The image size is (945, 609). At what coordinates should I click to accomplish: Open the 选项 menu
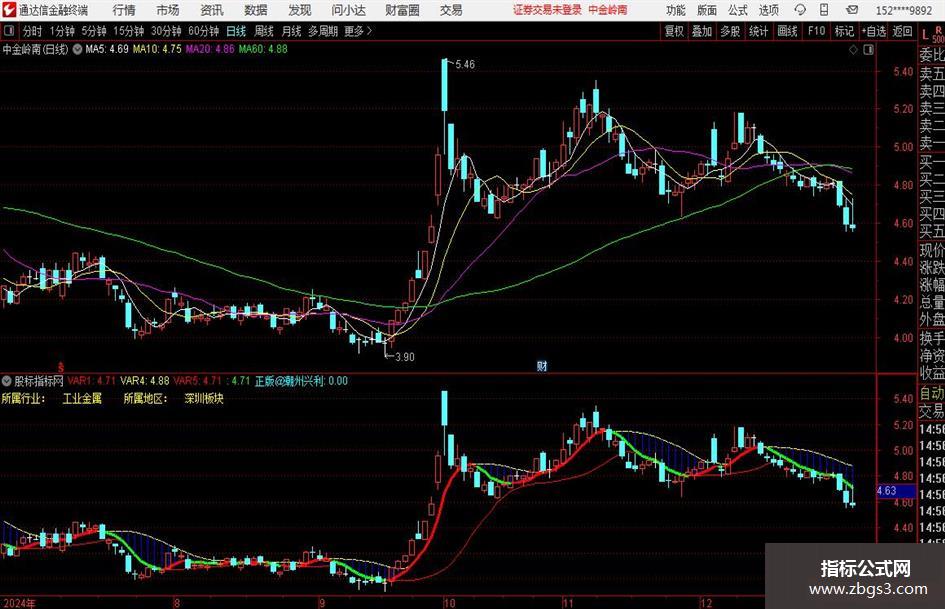(768, 10)
